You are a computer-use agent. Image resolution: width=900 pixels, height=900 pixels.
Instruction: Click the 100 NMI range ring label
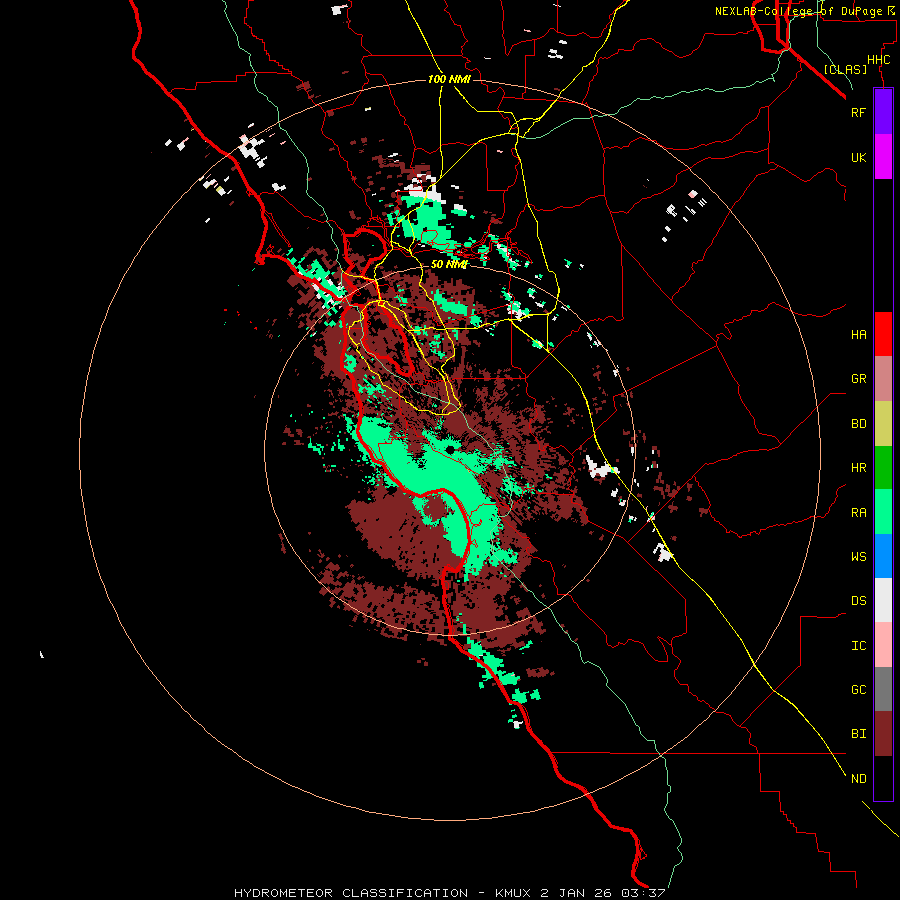click(449, 79)
